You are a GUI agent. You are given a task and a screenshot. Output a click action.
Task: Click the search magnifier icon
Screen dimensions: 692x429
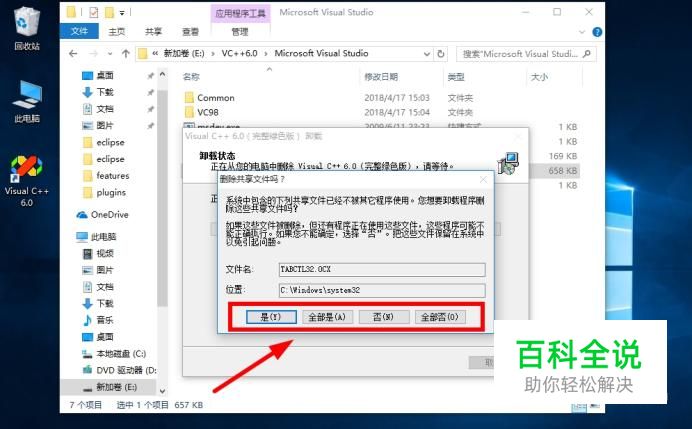[x=587, y=54]
